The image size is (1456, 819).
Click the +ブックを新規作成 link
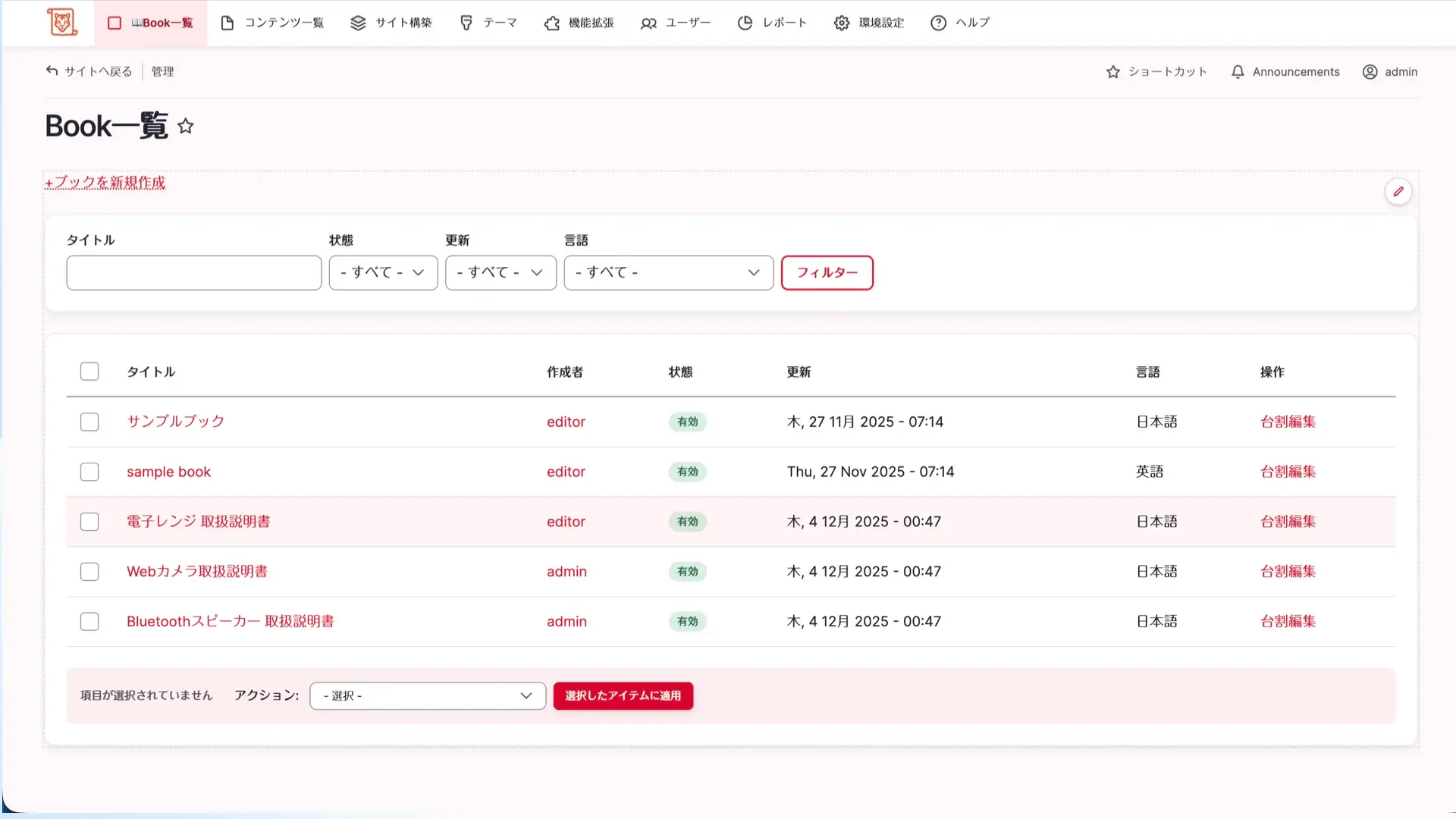point(105,183)
